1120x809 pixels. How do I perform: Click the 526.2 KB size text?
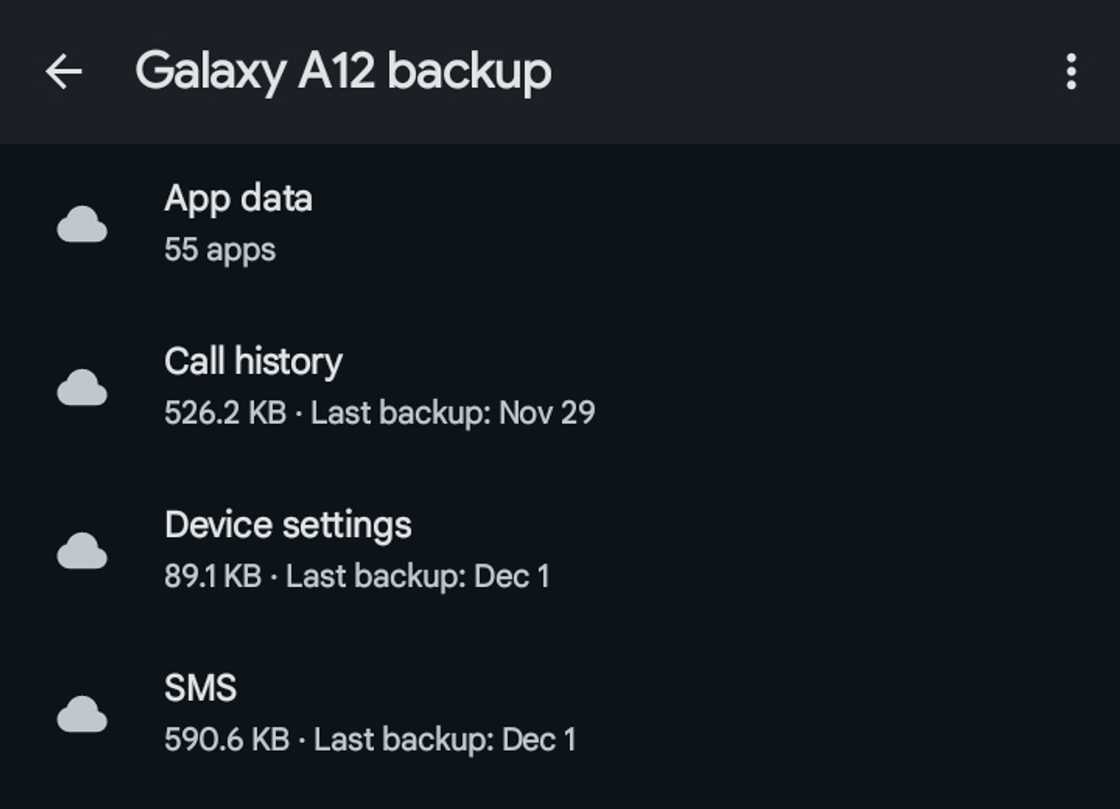click(225, 413)
